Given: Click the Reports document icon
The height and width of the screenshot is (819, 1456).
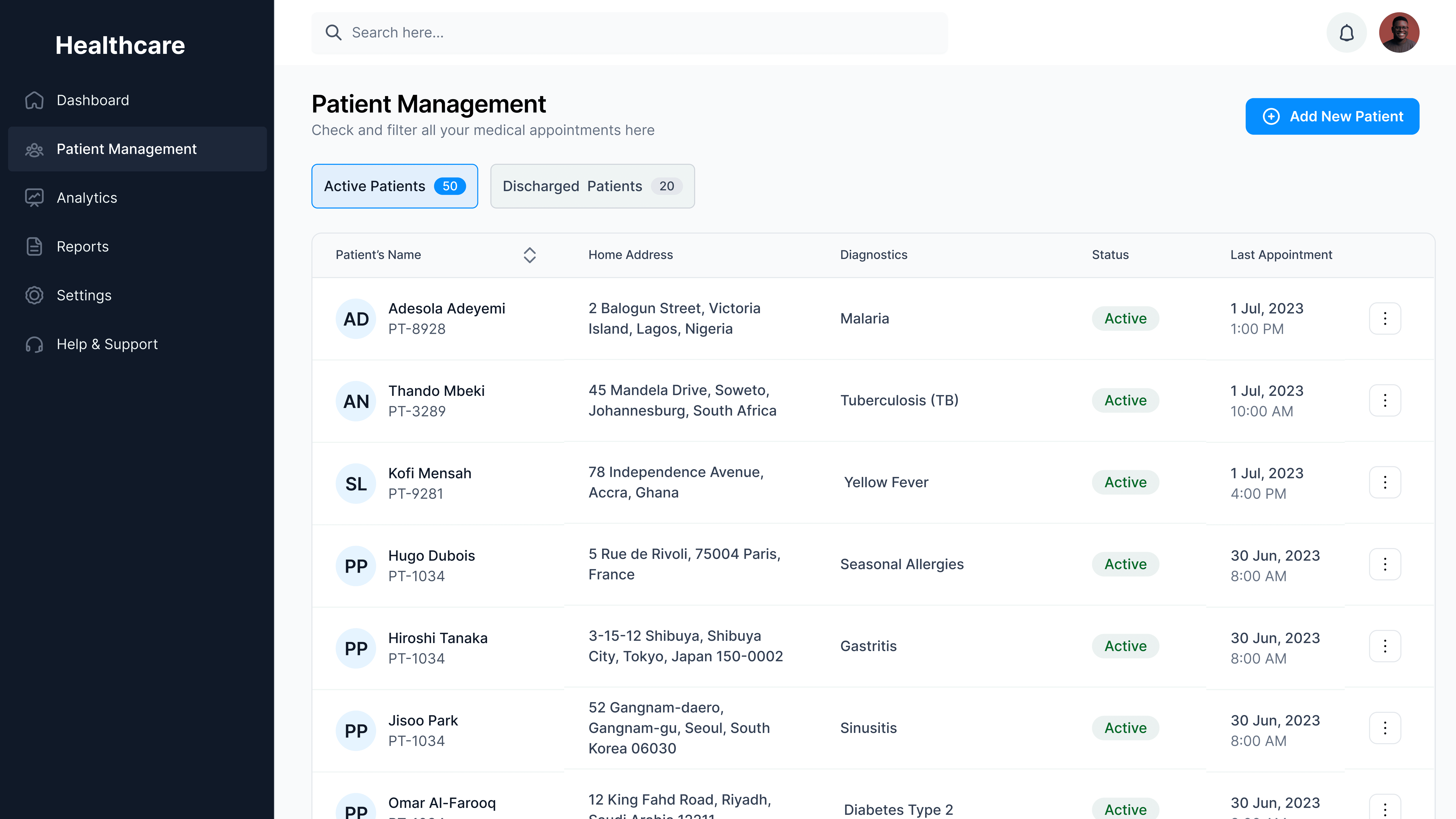Looking at the screenshot, I should 35,246.
